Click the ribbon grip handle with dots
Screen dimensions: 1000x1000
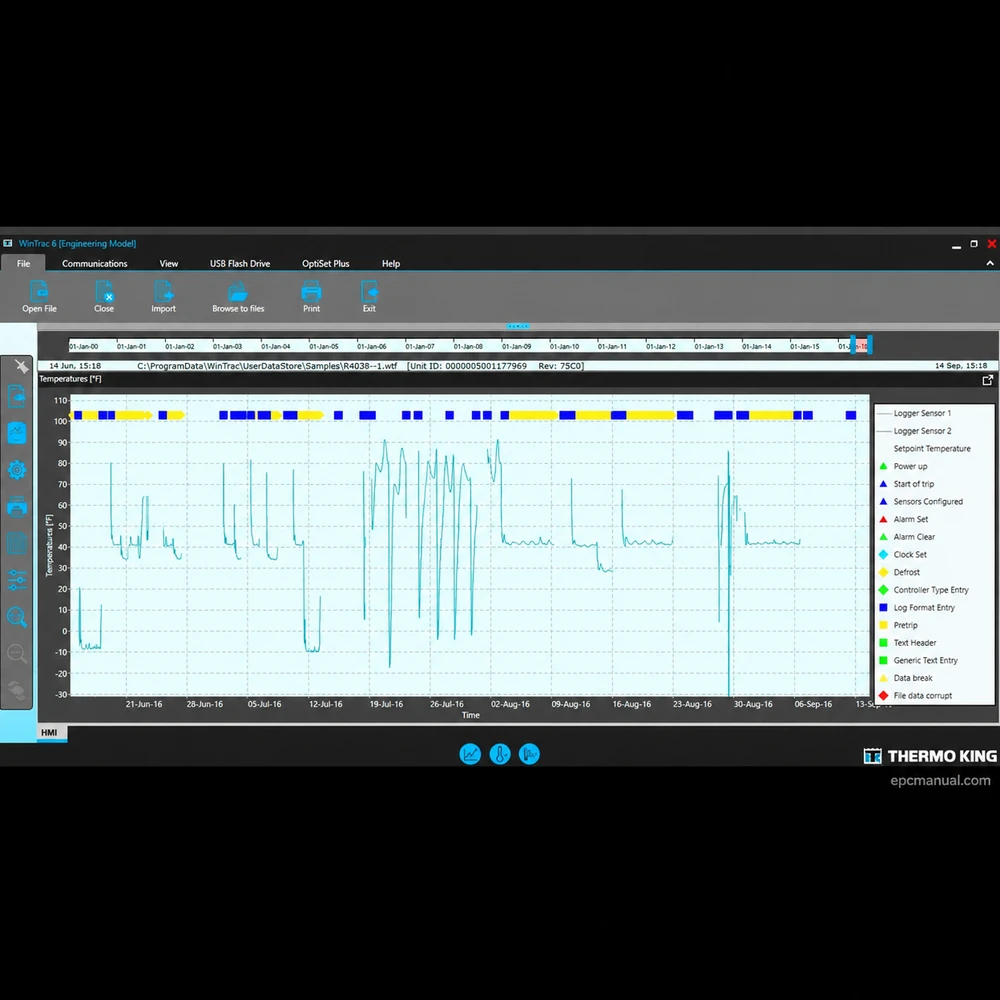click(517, 326)
